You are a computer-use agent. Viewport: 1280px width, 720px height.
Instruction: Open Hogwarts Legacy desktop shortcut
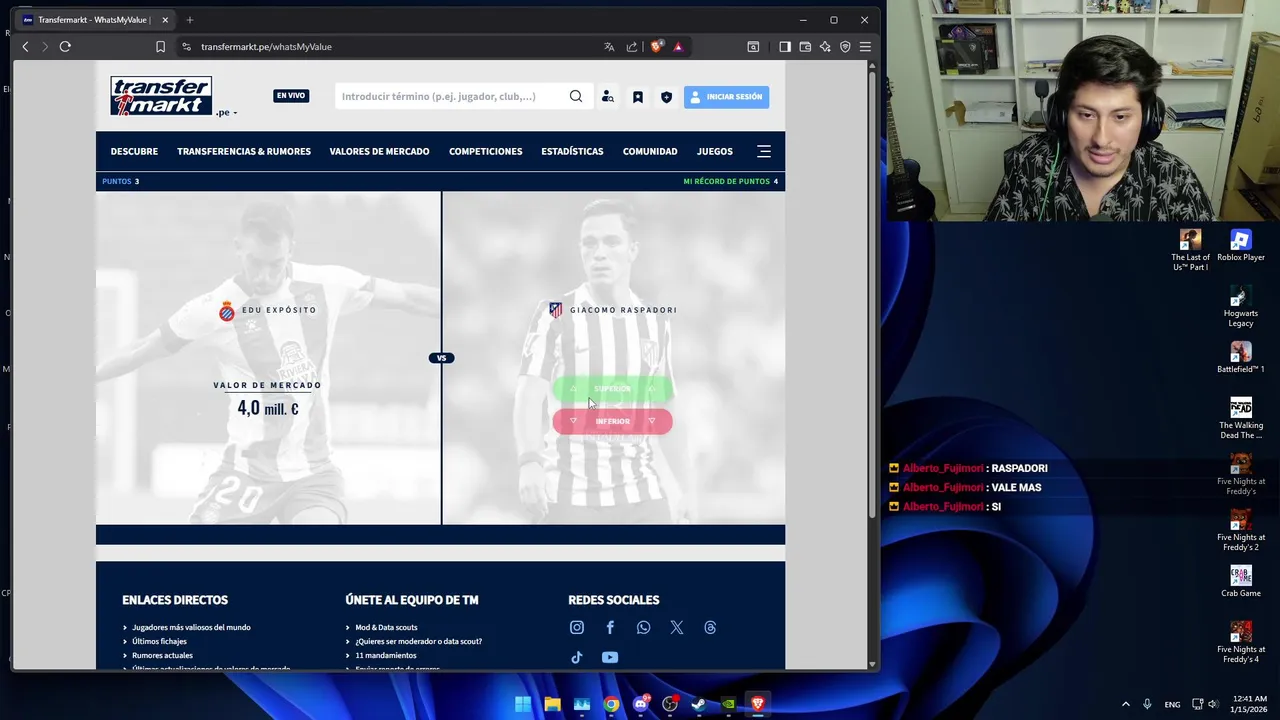click(1241, 307)
